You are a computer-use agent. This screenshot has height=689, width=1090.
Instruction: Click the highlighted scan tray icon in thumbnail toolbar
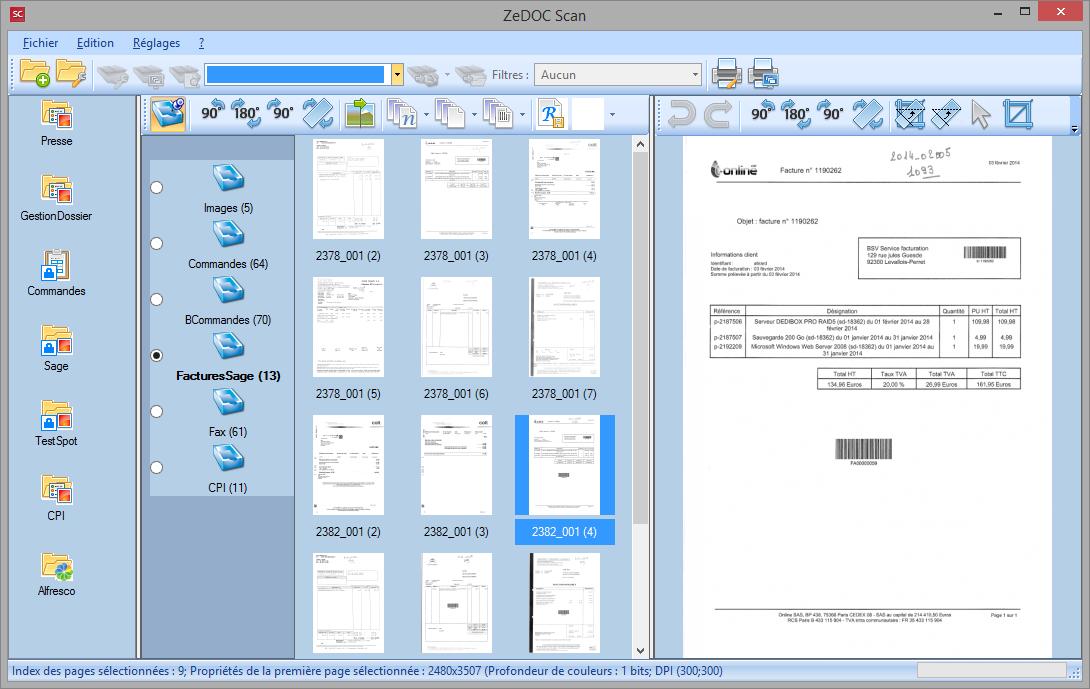168,114
